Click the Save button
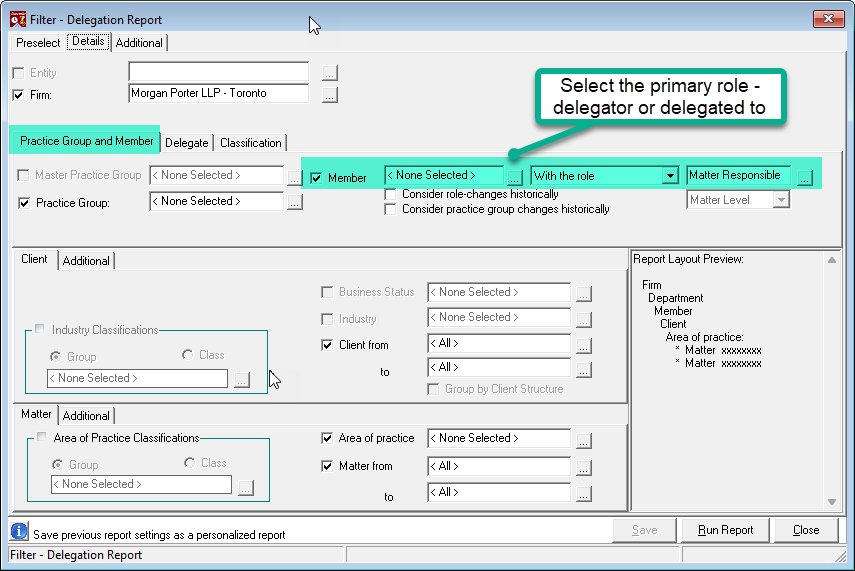The image size is (855, 571). point(645,530)
